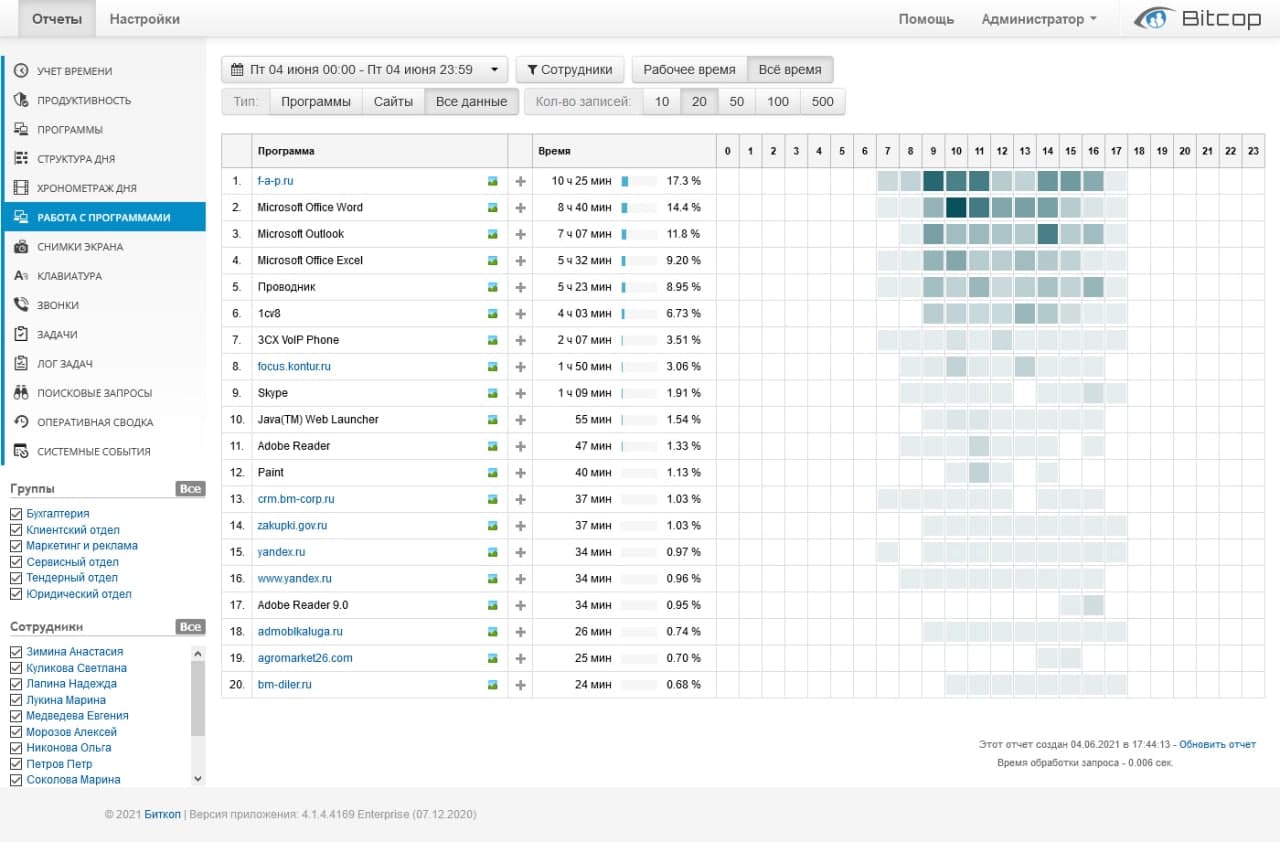Click Все button next to Группы

[x=190, y=489]
